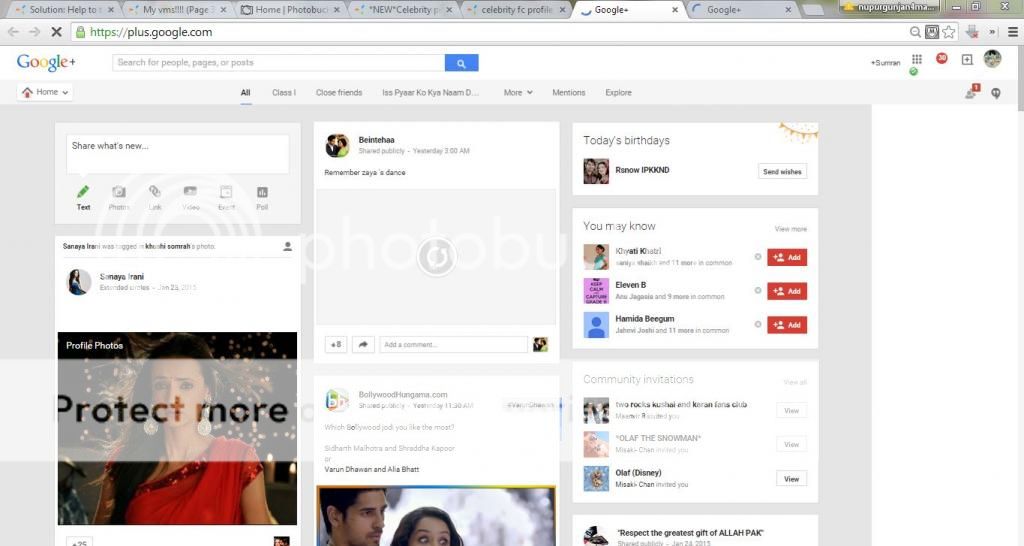Screen dimensions: 1024x546
Task: Open the Home dropdown menu
Action: coord(46,92)
